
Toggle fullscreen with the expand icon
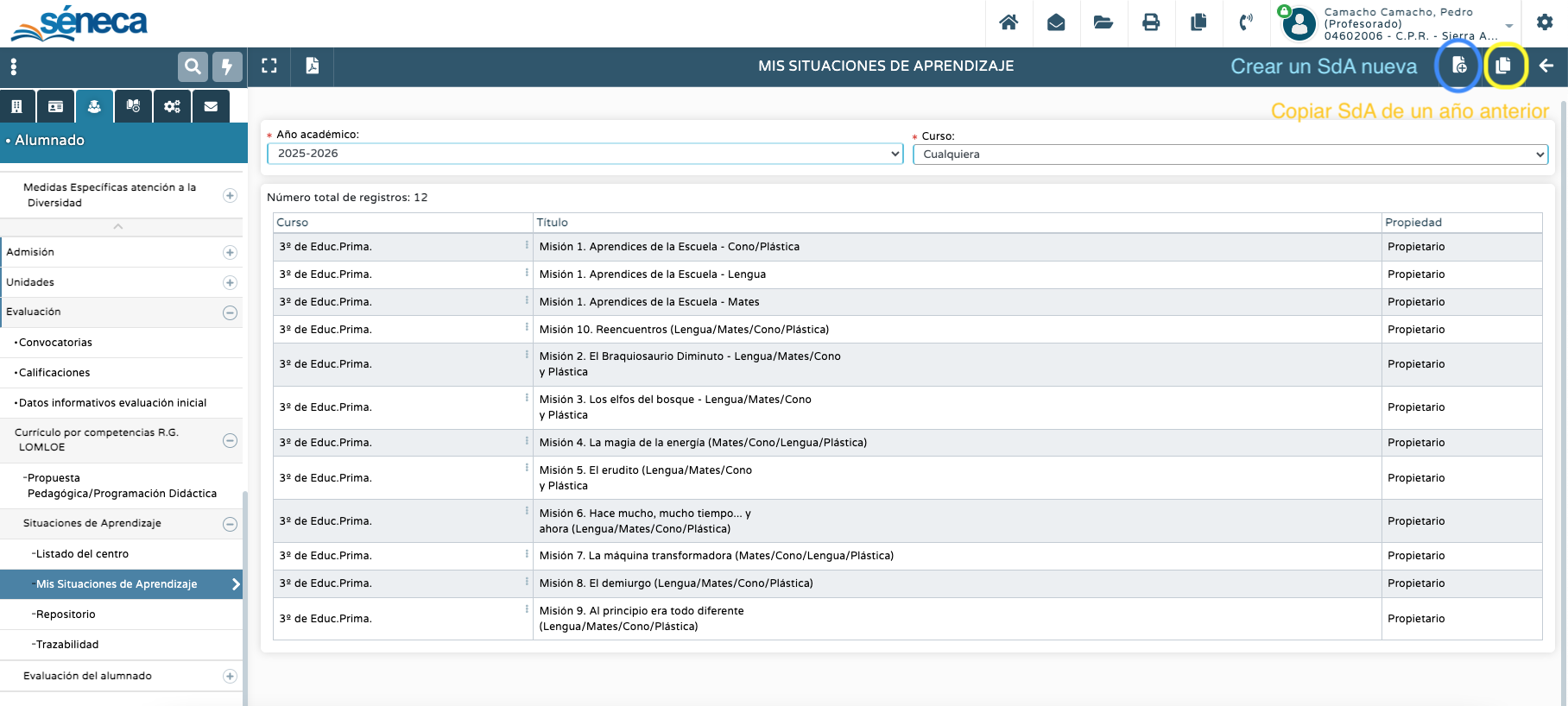(269, 66)
